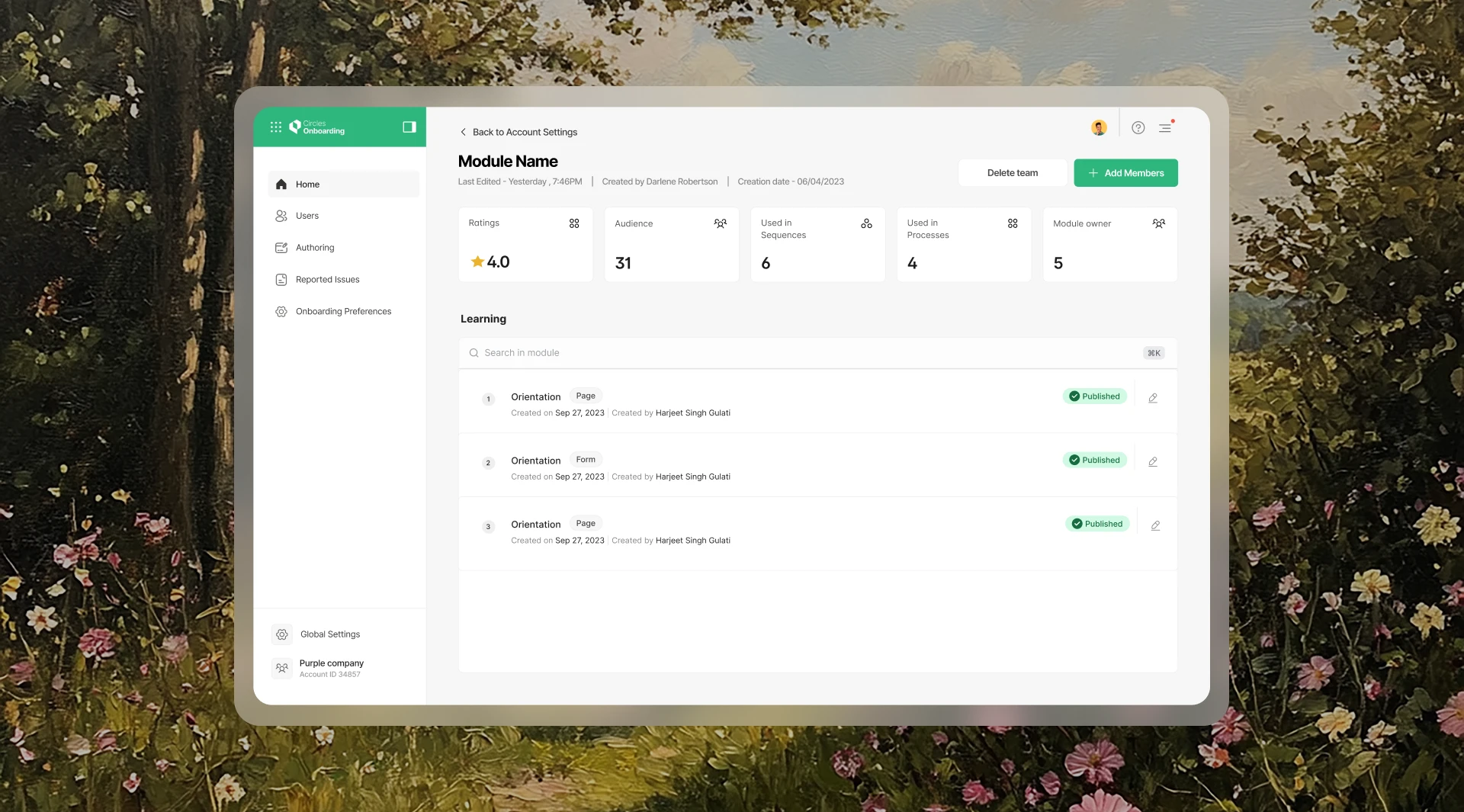Open second Orientation item title
1464x812 pixels.
coord(535,461)
